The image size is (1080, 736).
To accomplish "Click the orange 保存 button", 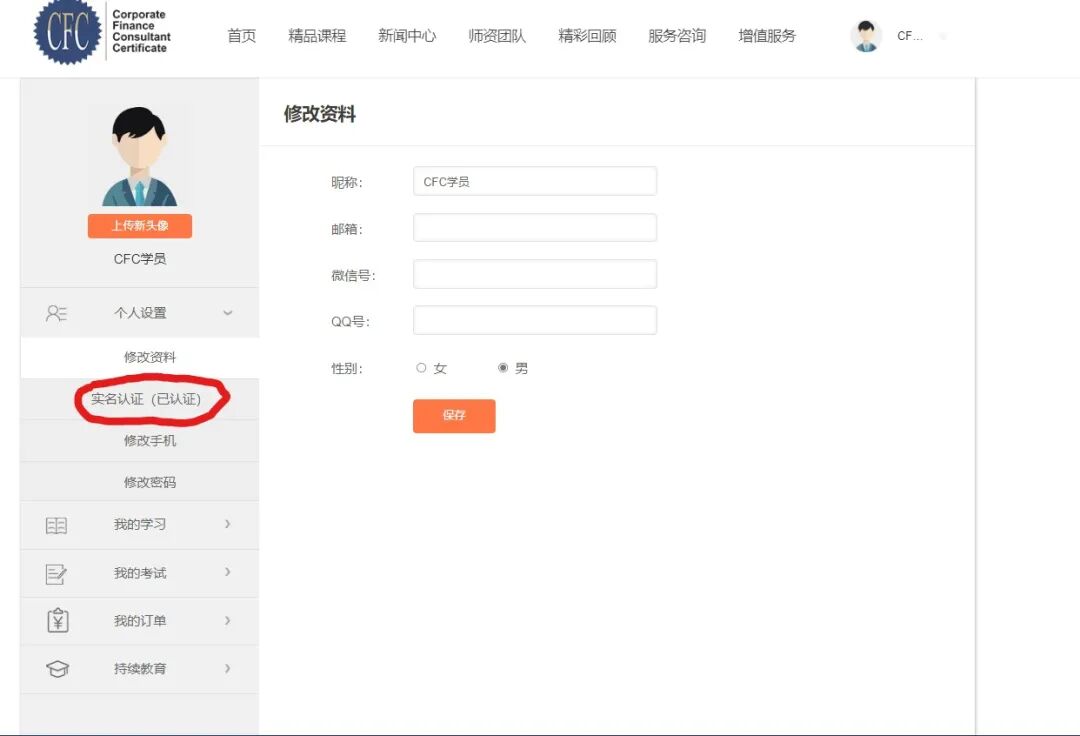I will click(454, 416).
